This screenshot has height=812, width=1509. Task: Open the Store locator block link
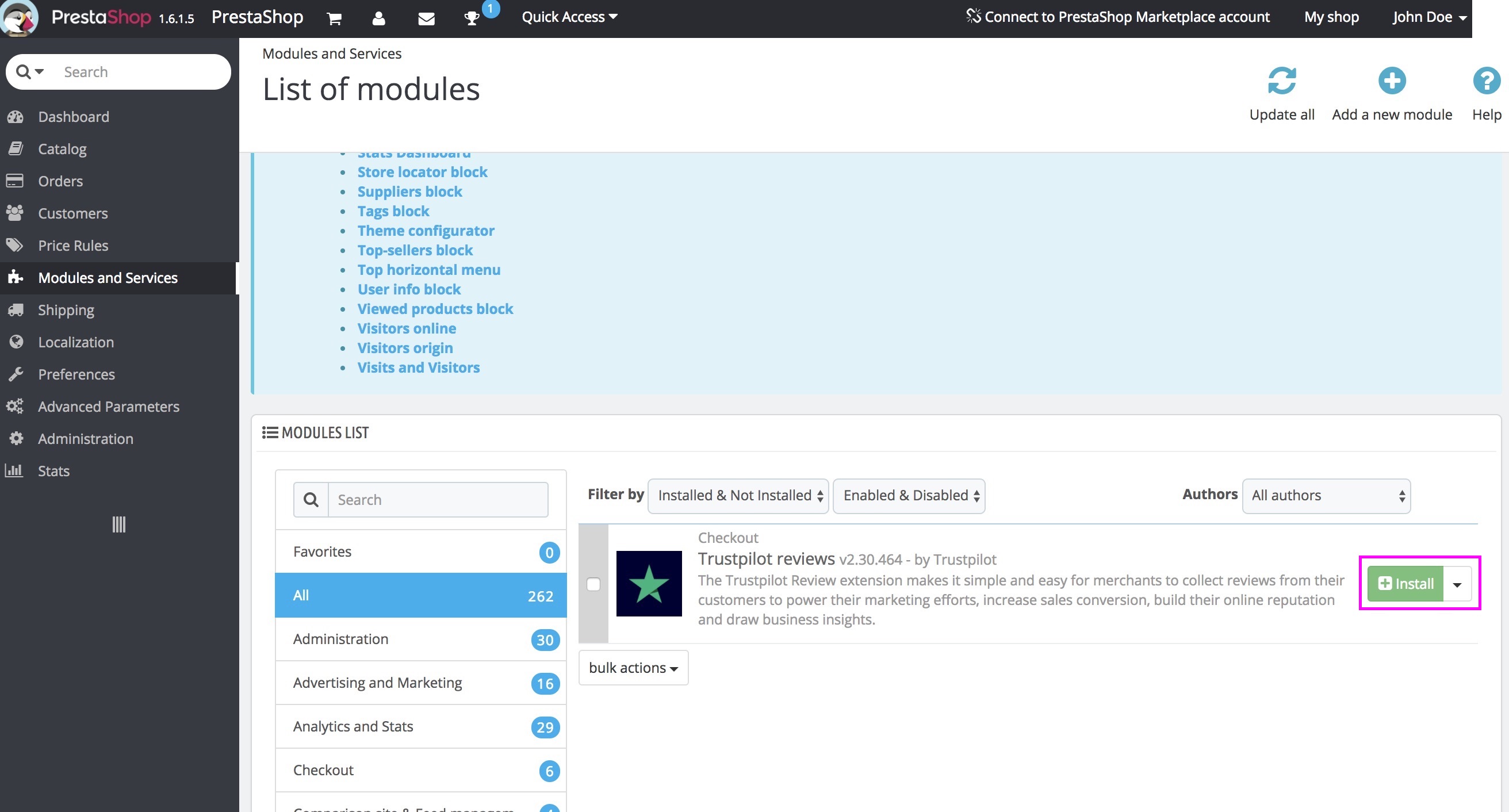point(422,171)
